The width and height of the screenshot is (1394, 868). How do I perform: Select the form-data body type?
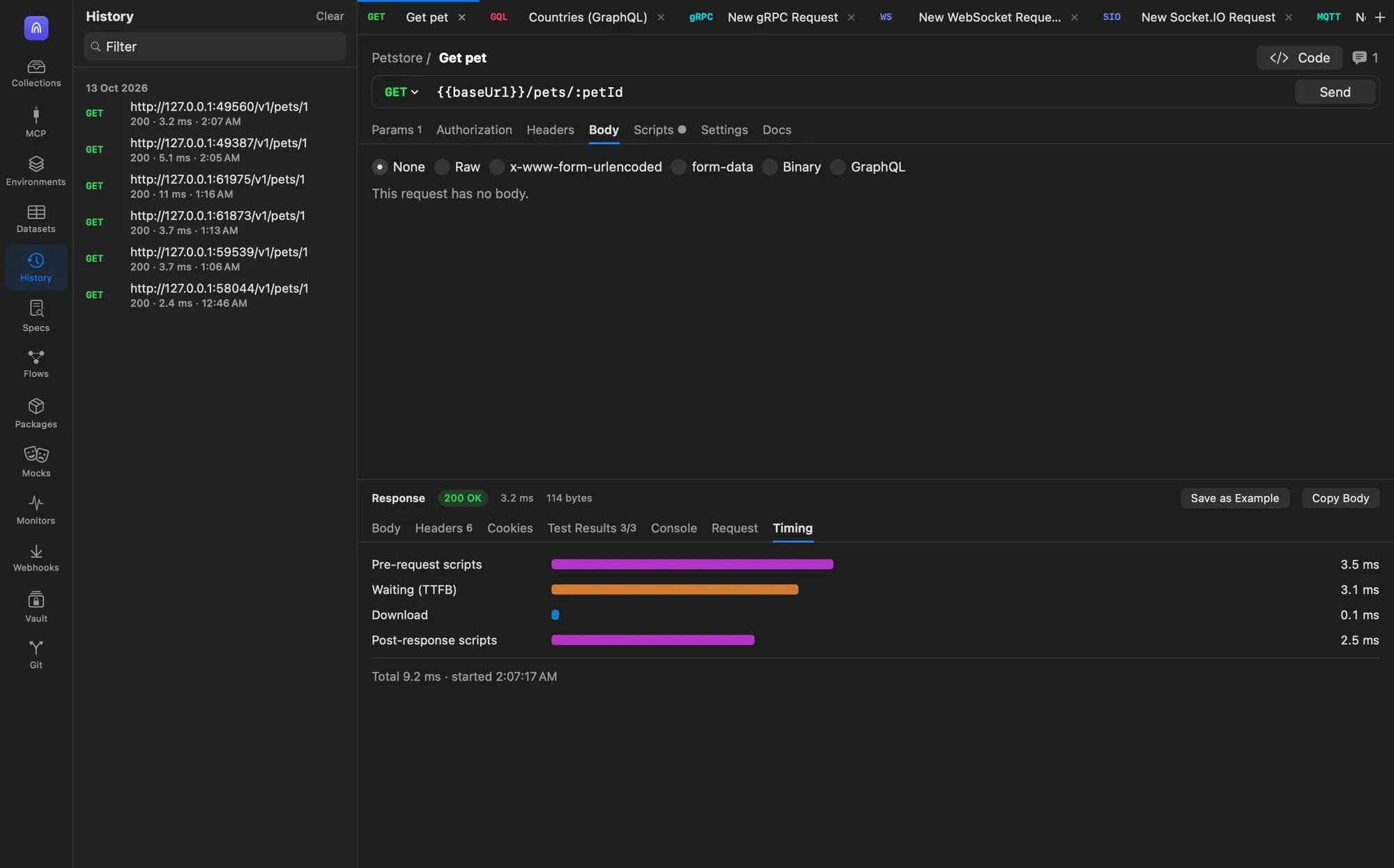[712, 167]
